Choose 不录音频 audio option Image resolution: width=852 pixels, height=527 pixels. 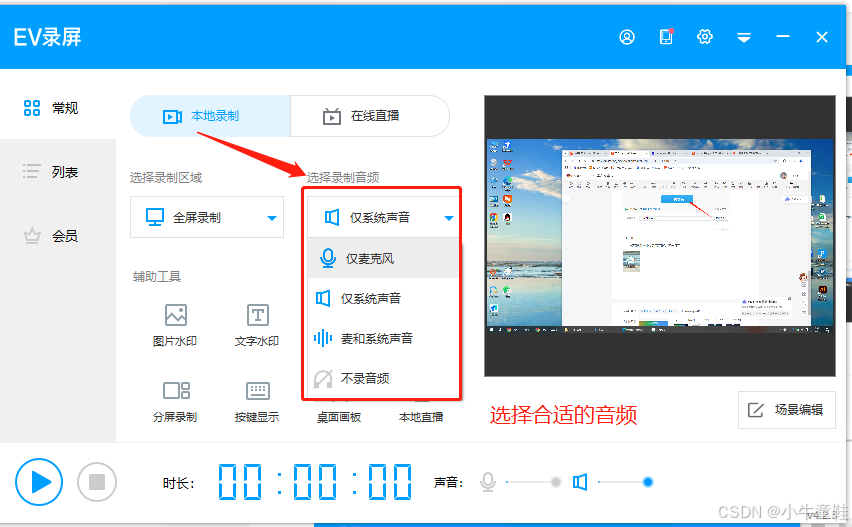pos(383,378)
